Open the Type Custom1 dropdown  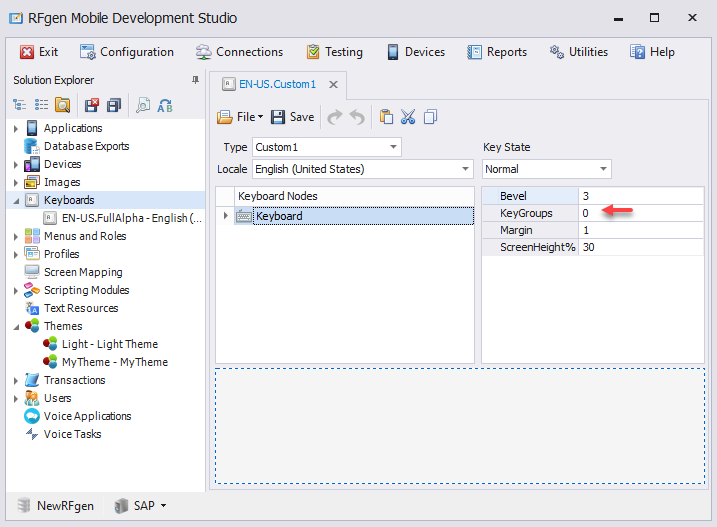pyautogui.click(x=393, y=147)
